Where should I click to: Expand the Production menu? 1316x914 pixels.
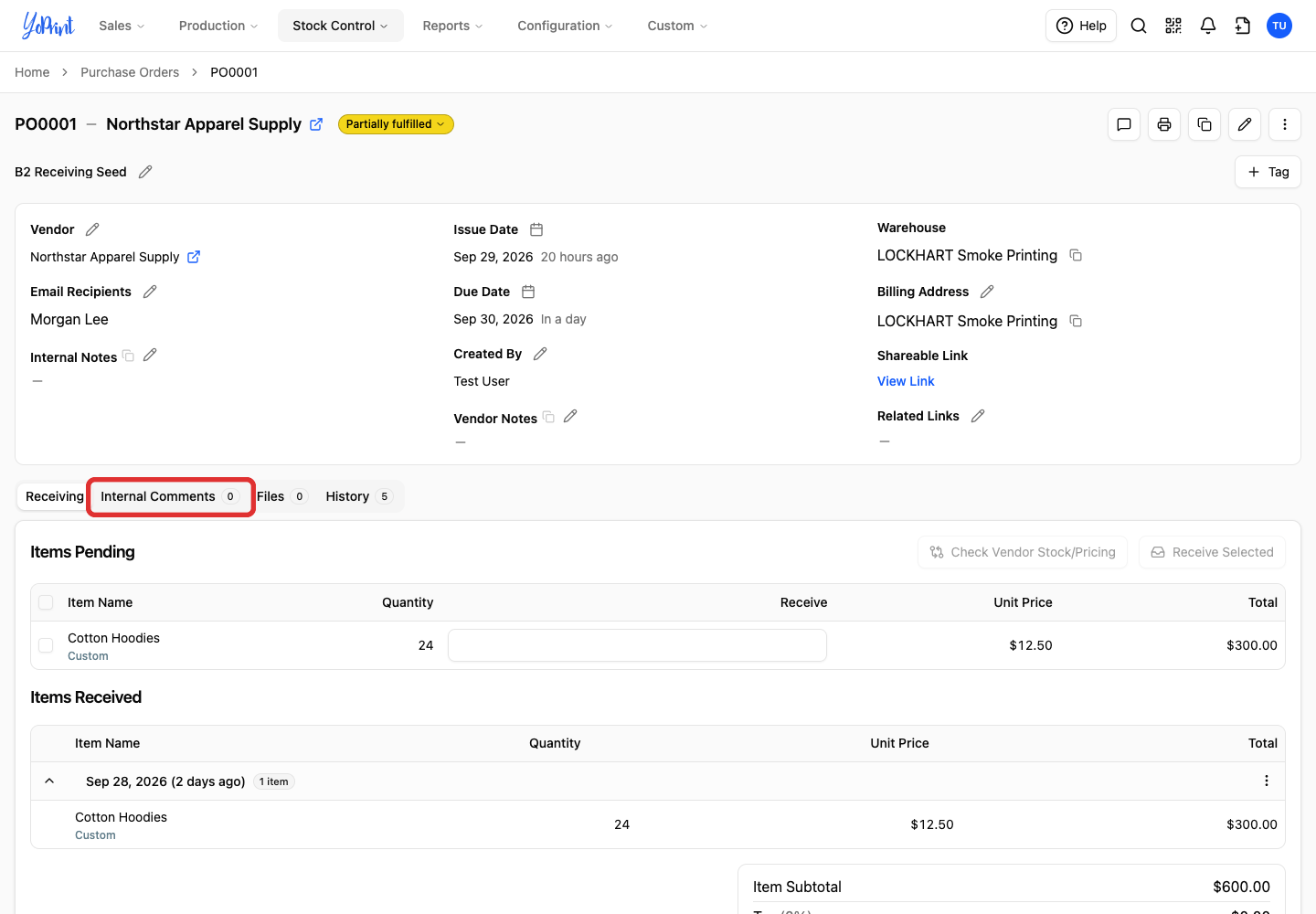point(218,26)
